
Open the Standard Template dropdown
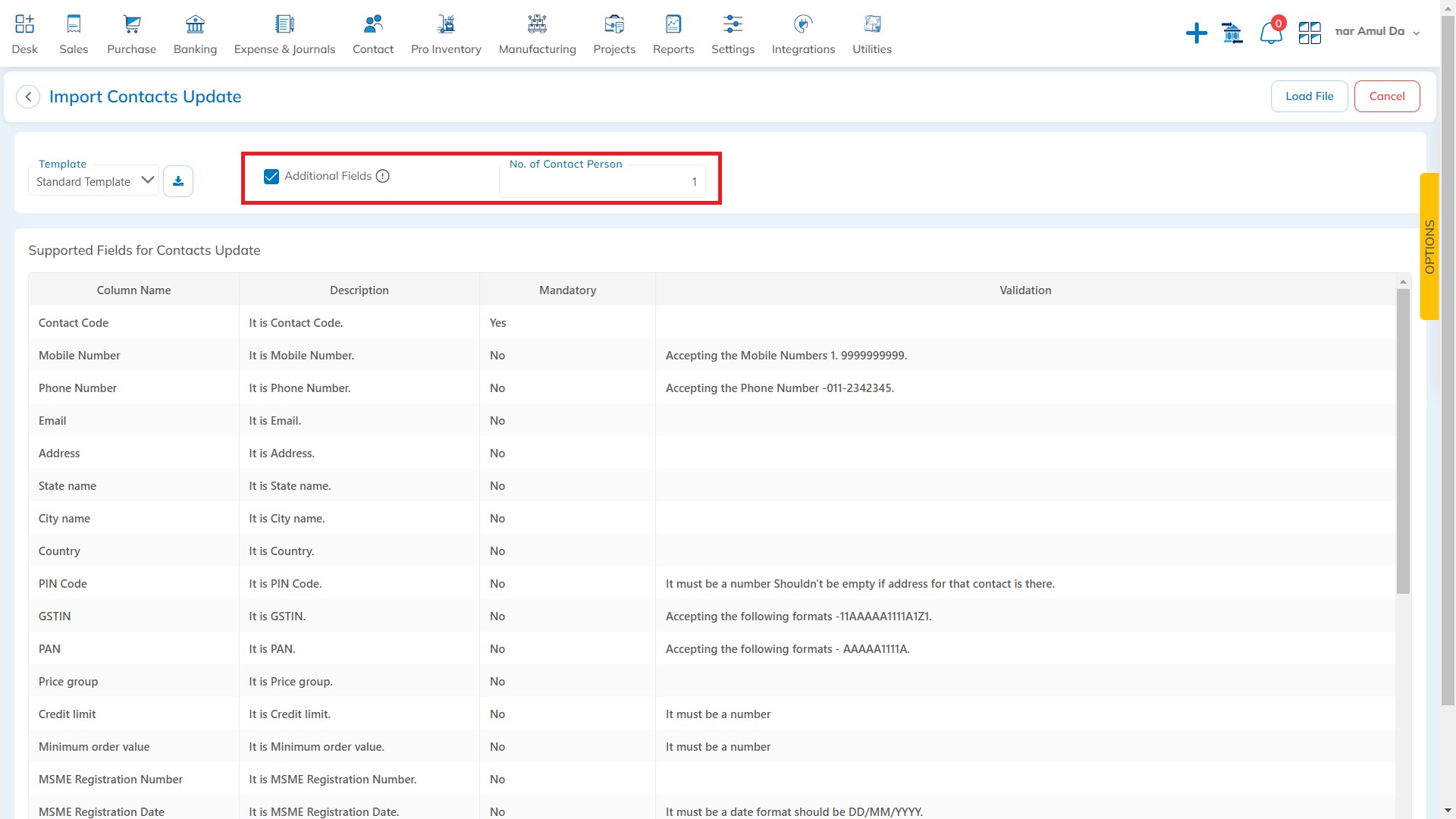coord(94,181)
